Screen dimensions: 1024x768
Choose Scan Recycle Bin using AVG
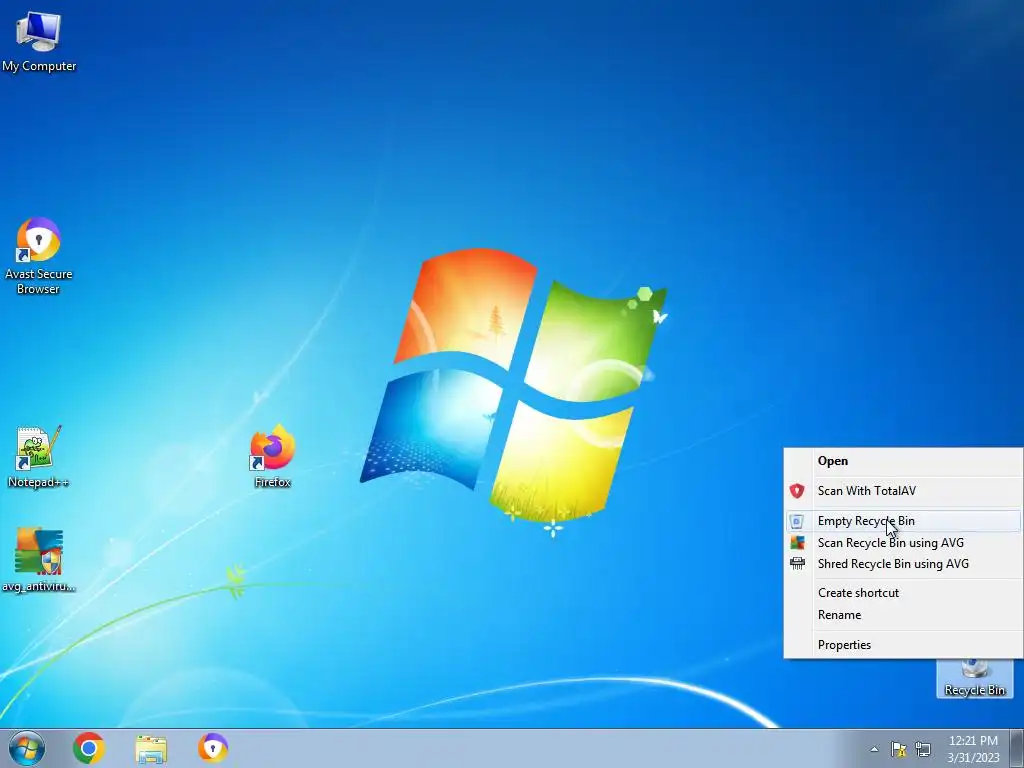pyautogui.click(x=903, y=543)
